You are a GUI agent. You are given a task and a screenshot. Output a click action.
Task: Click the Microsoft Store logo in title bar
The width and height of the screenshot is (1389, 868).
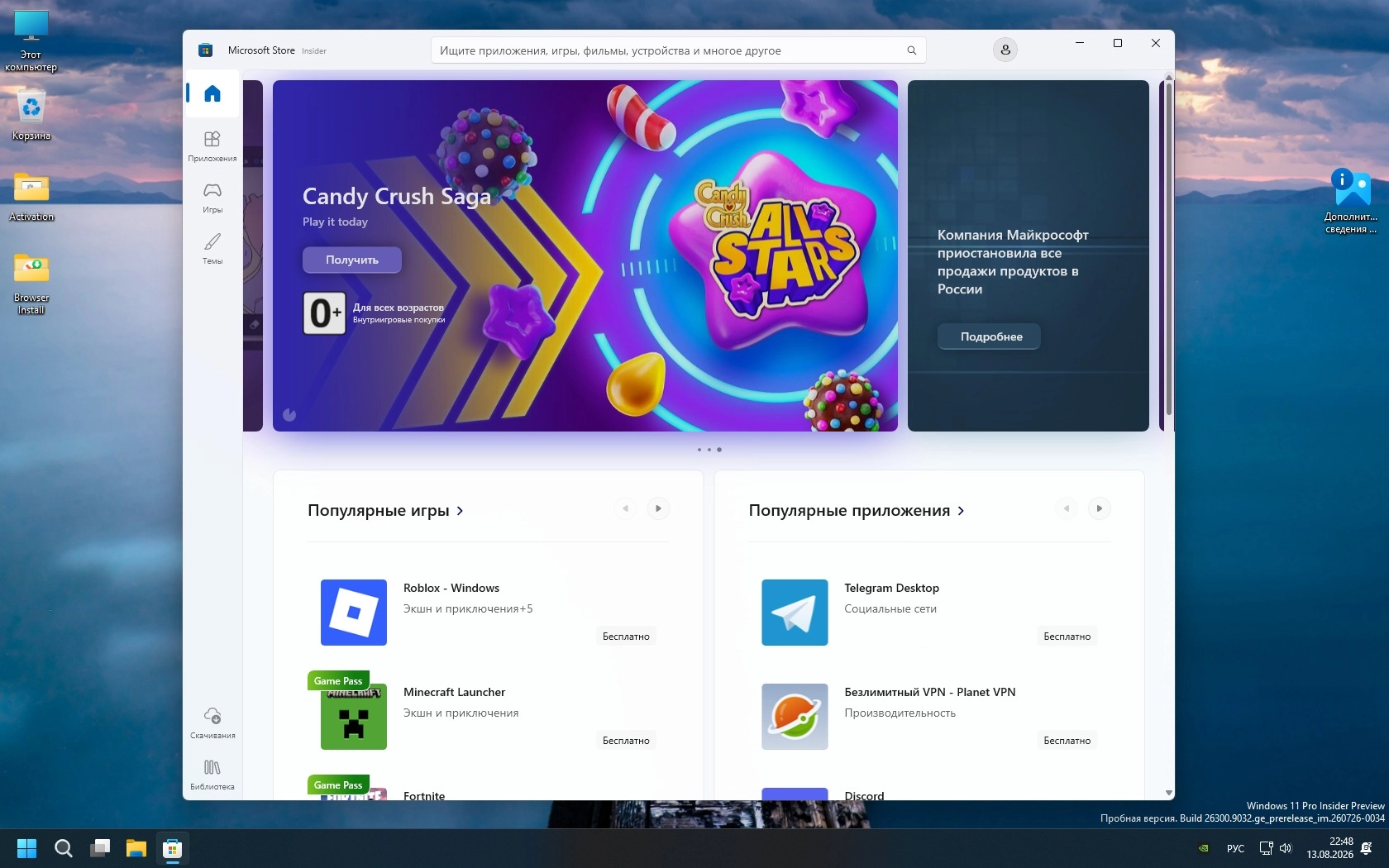(206, 50)
